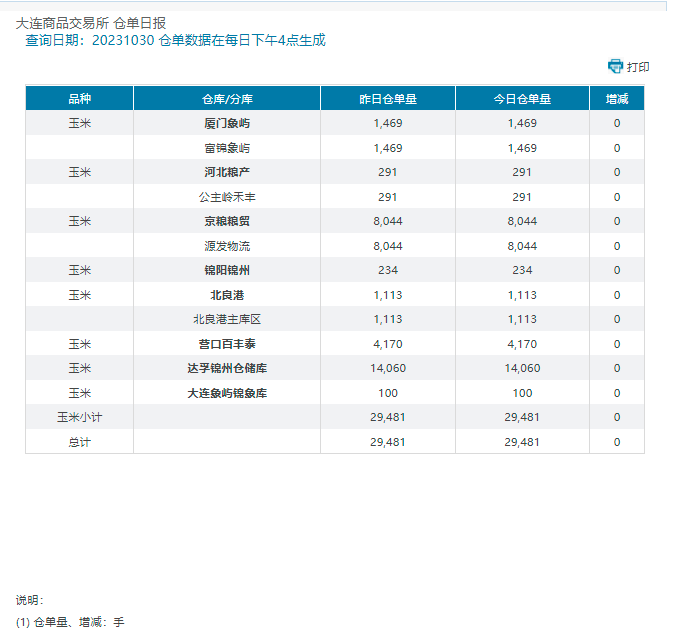Click the 公主岭禾丰 sub-warehouse entry

coord(227,197)
